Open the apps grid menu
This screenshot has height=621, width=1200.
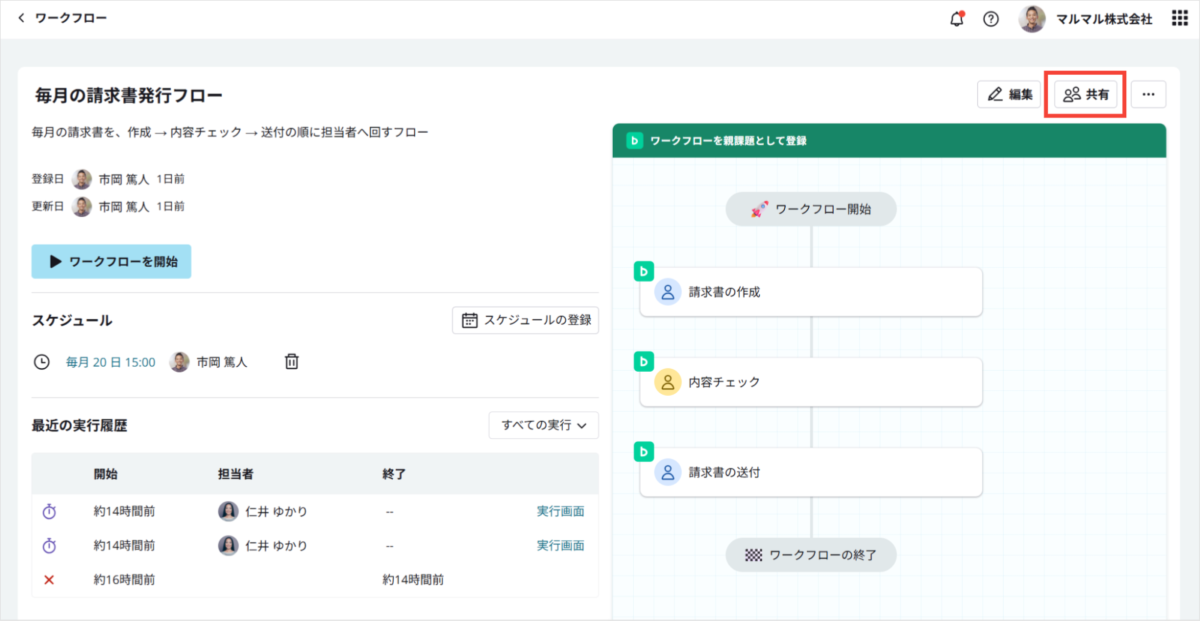click(1179, 19)
